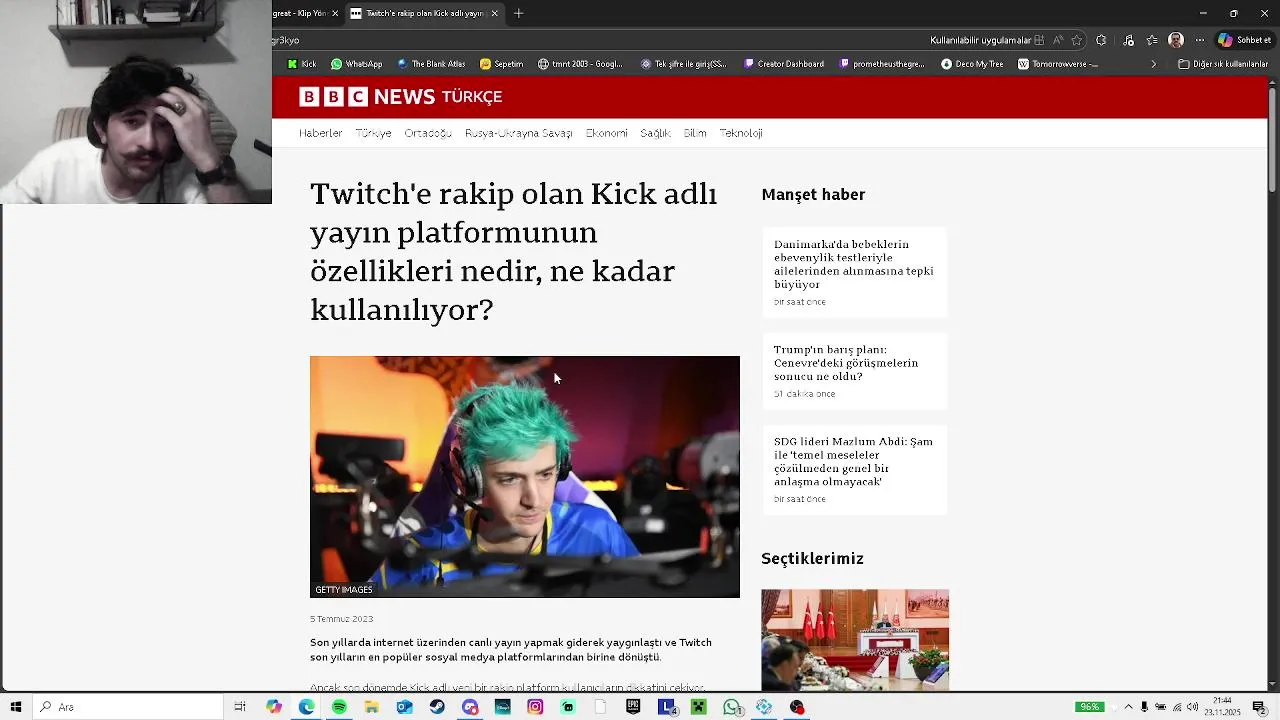Click the Ara taskbar search box
This screenshot has width=1280, height=720.
tap(128, 707)
